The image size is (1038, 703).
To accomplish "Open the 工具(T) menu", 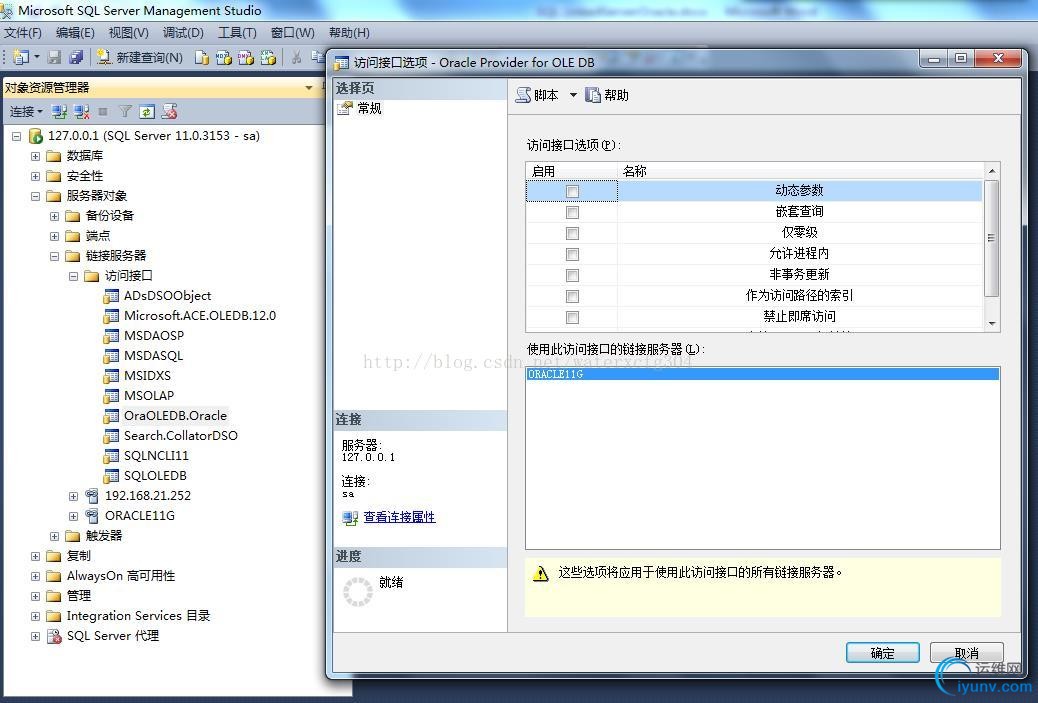I will 237,32.
